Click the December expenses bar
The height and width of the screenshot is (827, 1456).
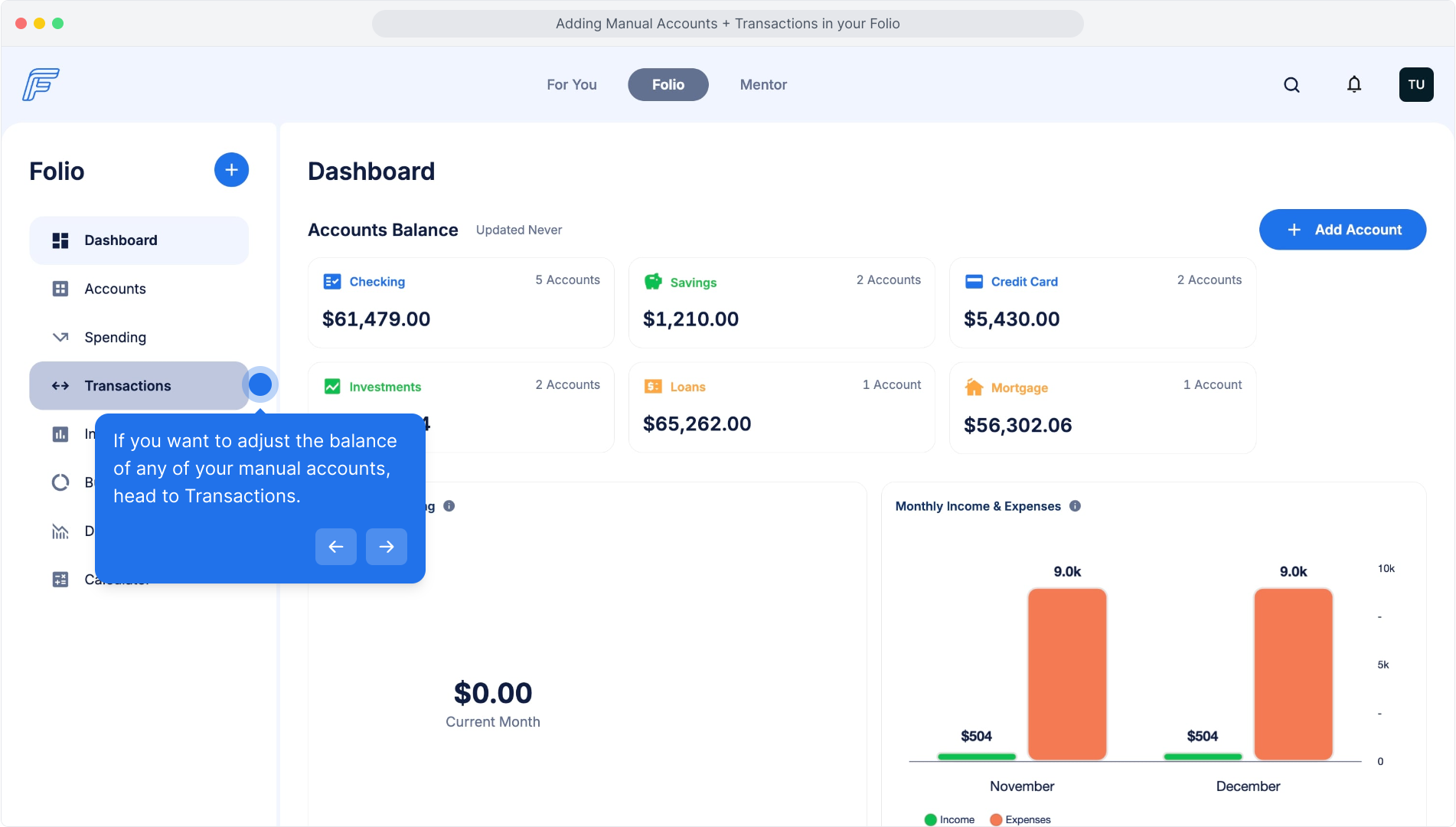click(1293, 674)
